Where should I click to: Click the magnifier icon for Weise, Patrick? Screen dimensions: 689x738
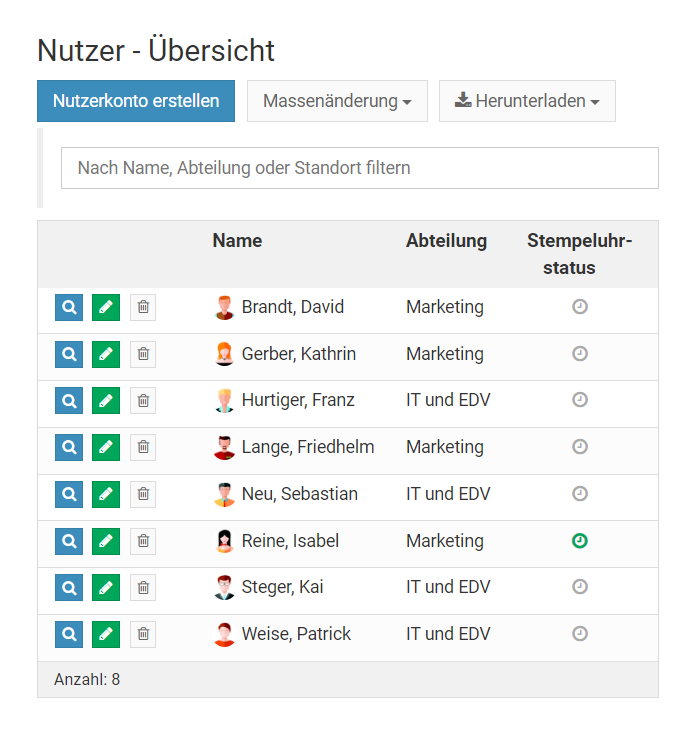coord(69,634)
